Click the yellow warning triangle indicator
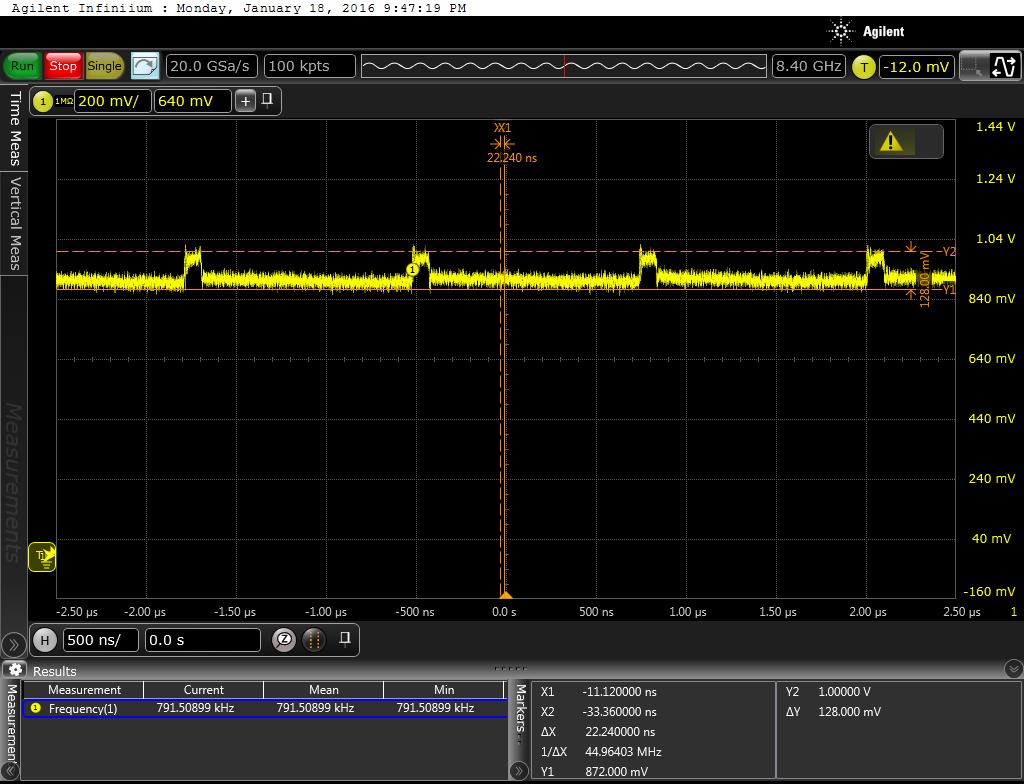Viewport: 1024px width, 784px height. 891,142
